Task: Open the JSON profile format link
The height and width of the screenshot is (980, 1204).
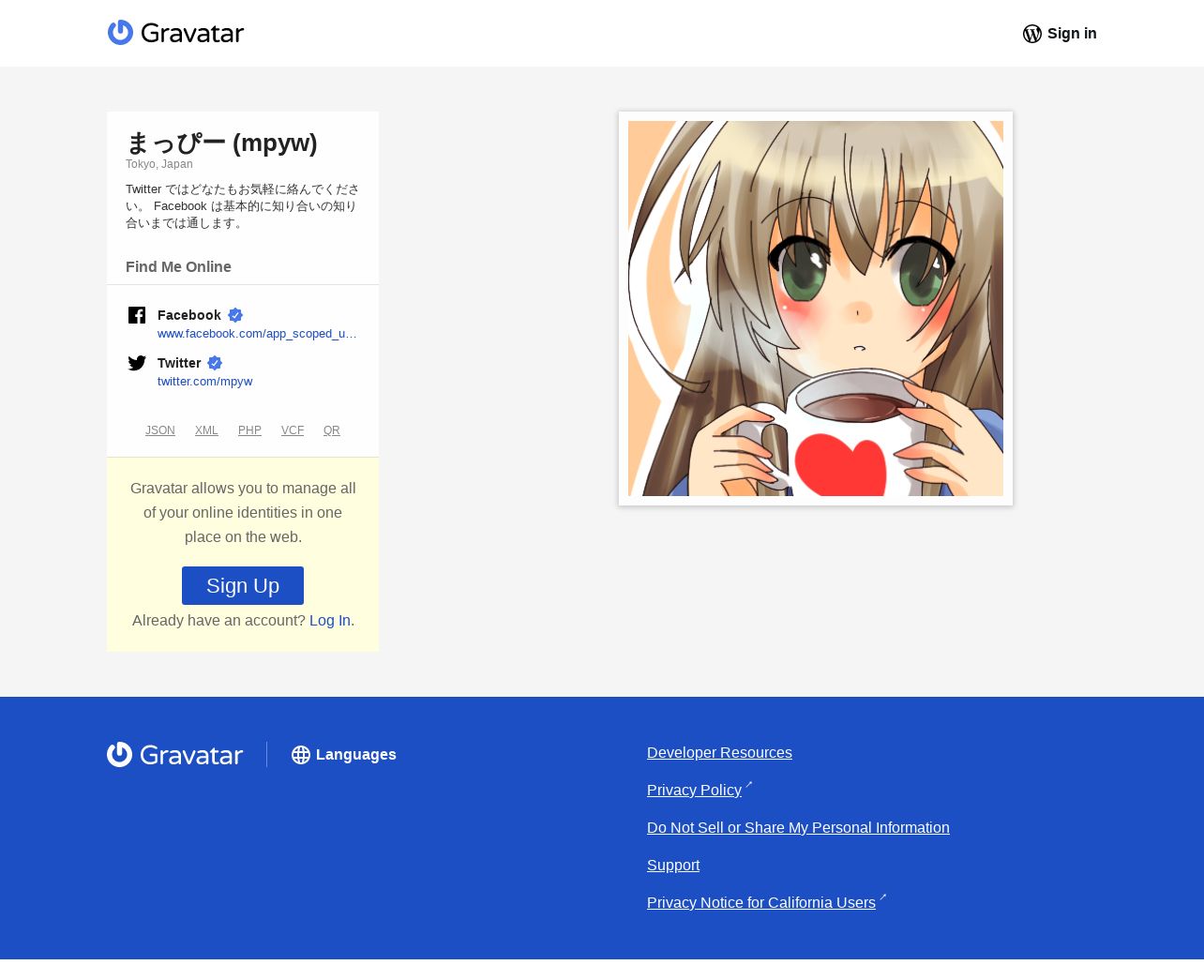Action: click(160, 430)
